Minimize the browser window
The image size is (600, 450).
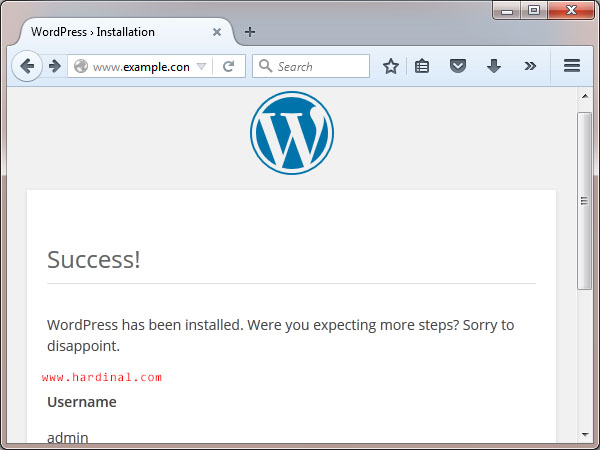point(507,11)
